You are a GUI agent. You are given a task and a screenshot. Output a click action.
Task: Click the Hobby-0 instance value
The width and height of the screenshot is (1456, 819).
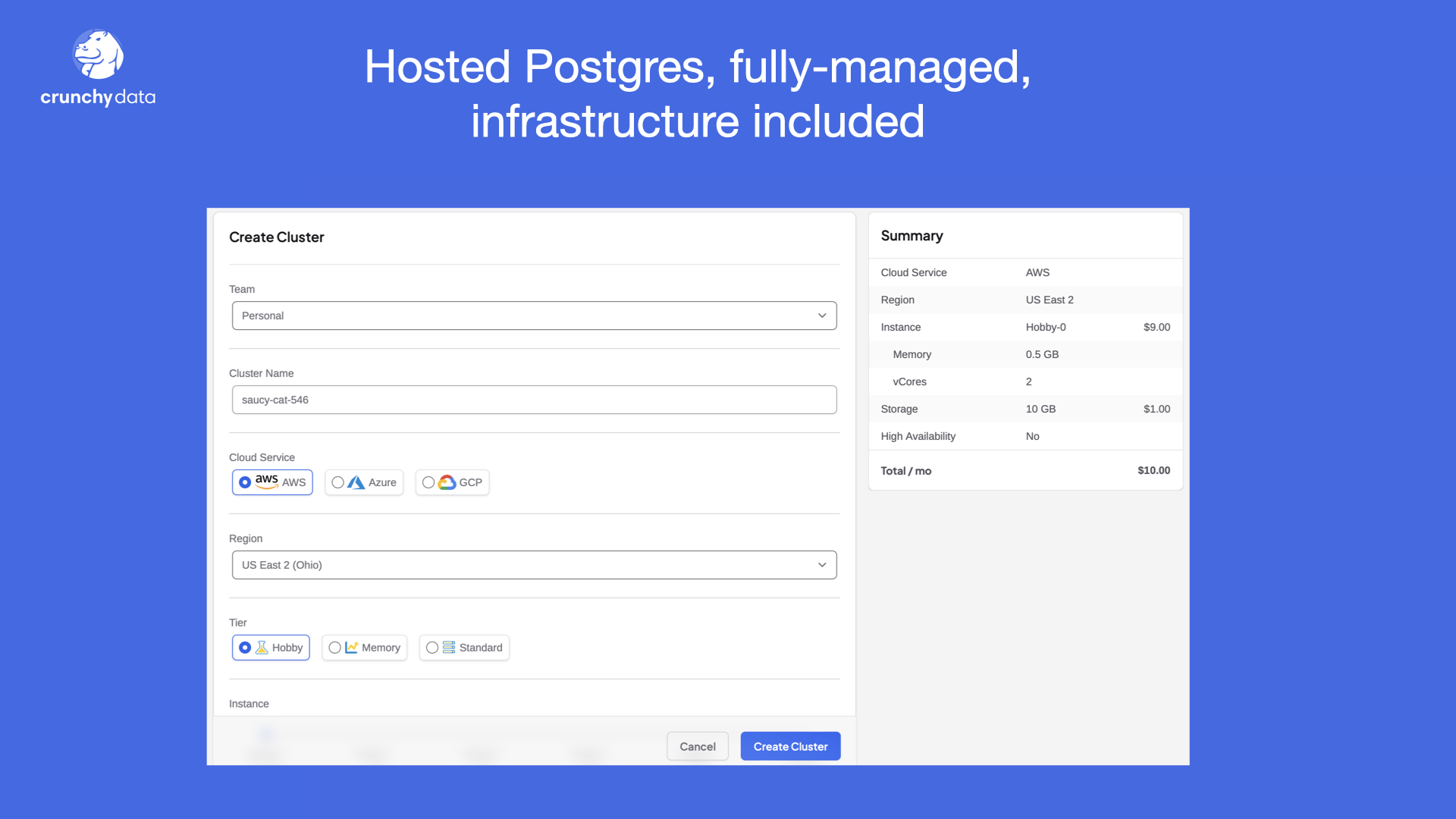(x=1046, y=327)
